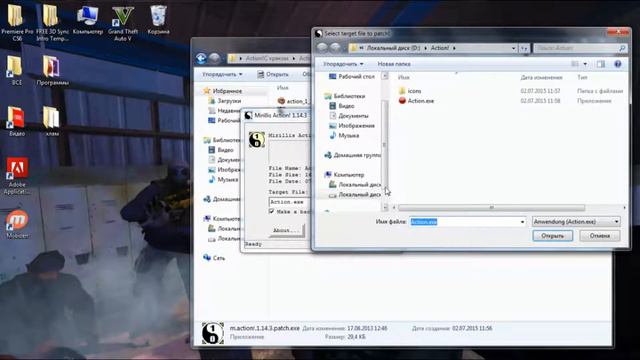The image size is (640, 360).
Task: Click Локальный диск (D:) breadcrumb segment
Action: click(393, 48)
